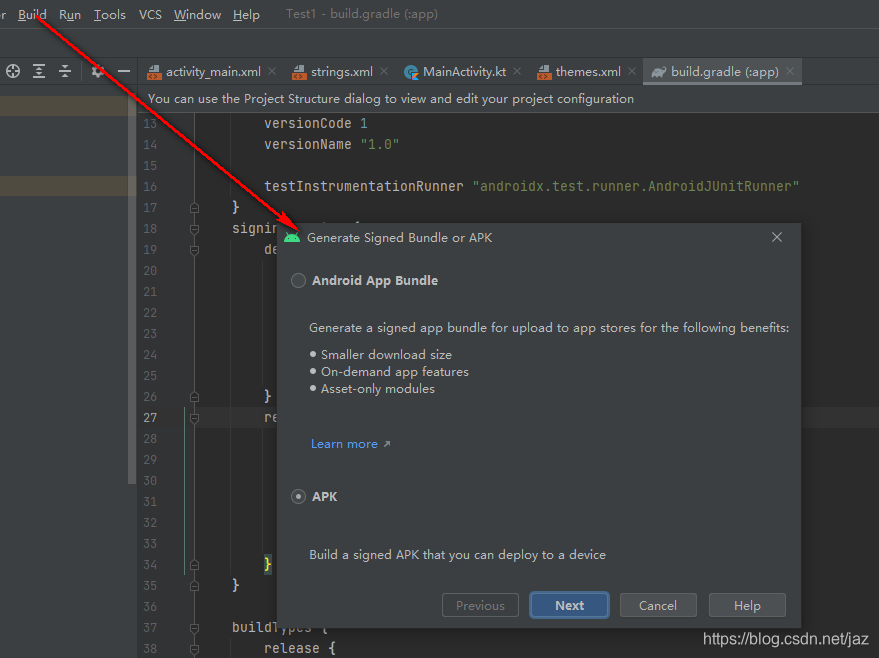Collapse the fold marker at line 19
879x658 pixels.
[195, 250]
